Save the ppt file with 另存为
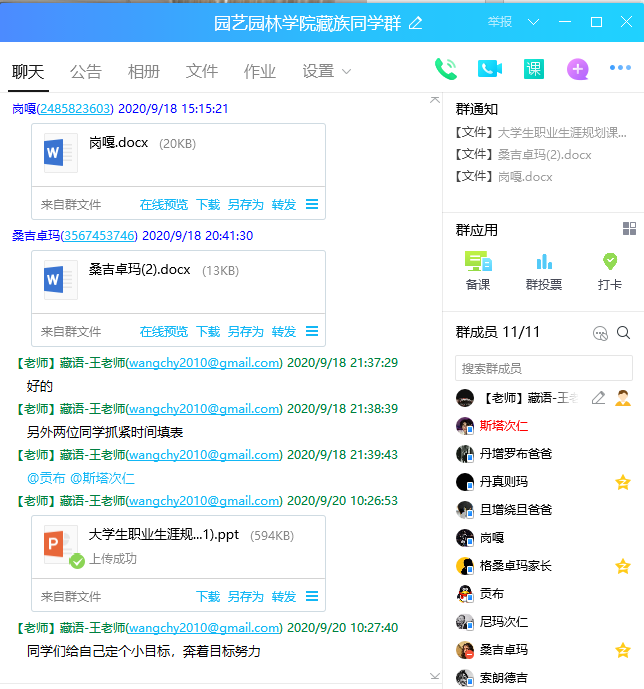Screen dimensions: 644x689 246,597
